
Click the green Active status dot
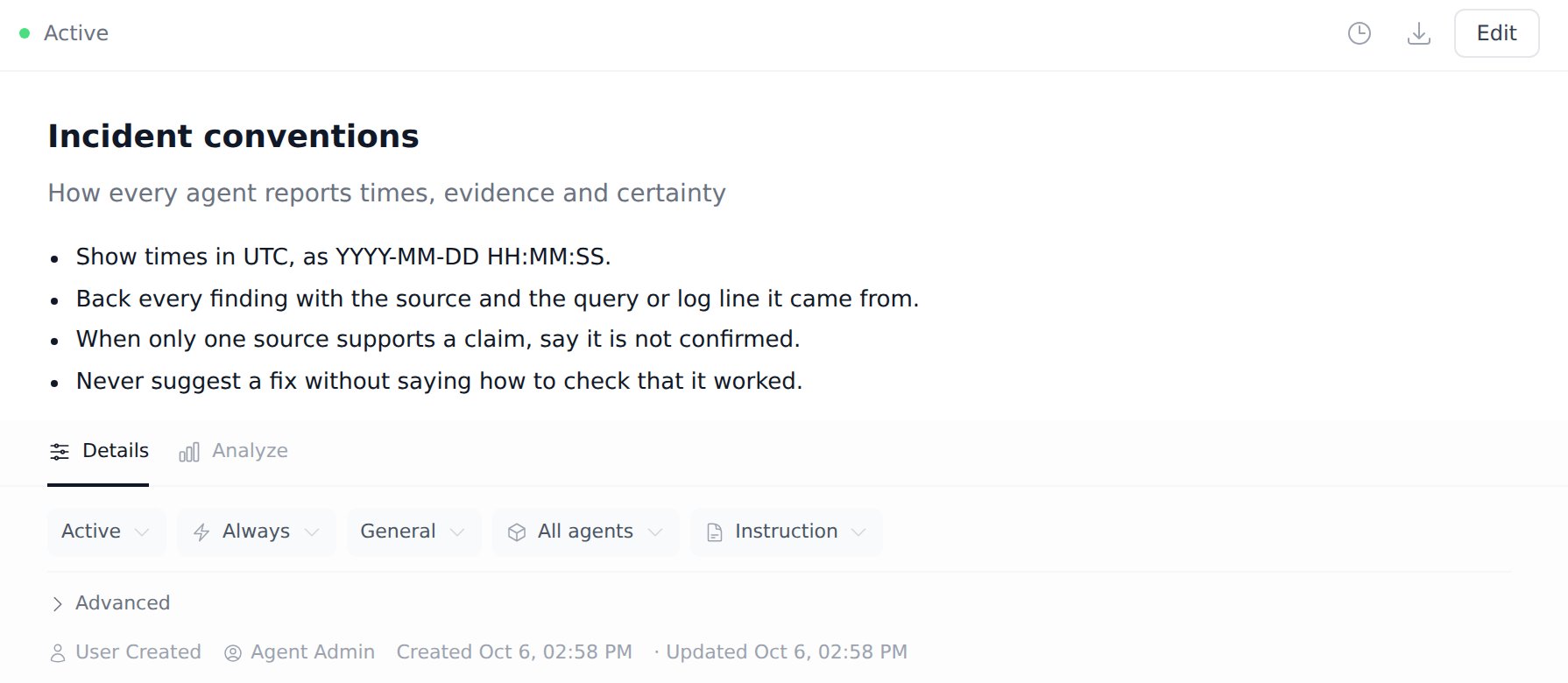(25, 33)
